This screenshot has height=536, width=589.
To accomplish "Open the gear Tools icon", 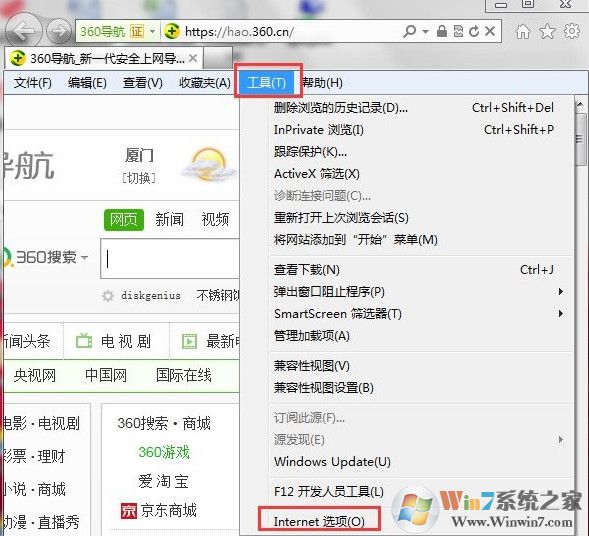I will (x=572, y=31).
